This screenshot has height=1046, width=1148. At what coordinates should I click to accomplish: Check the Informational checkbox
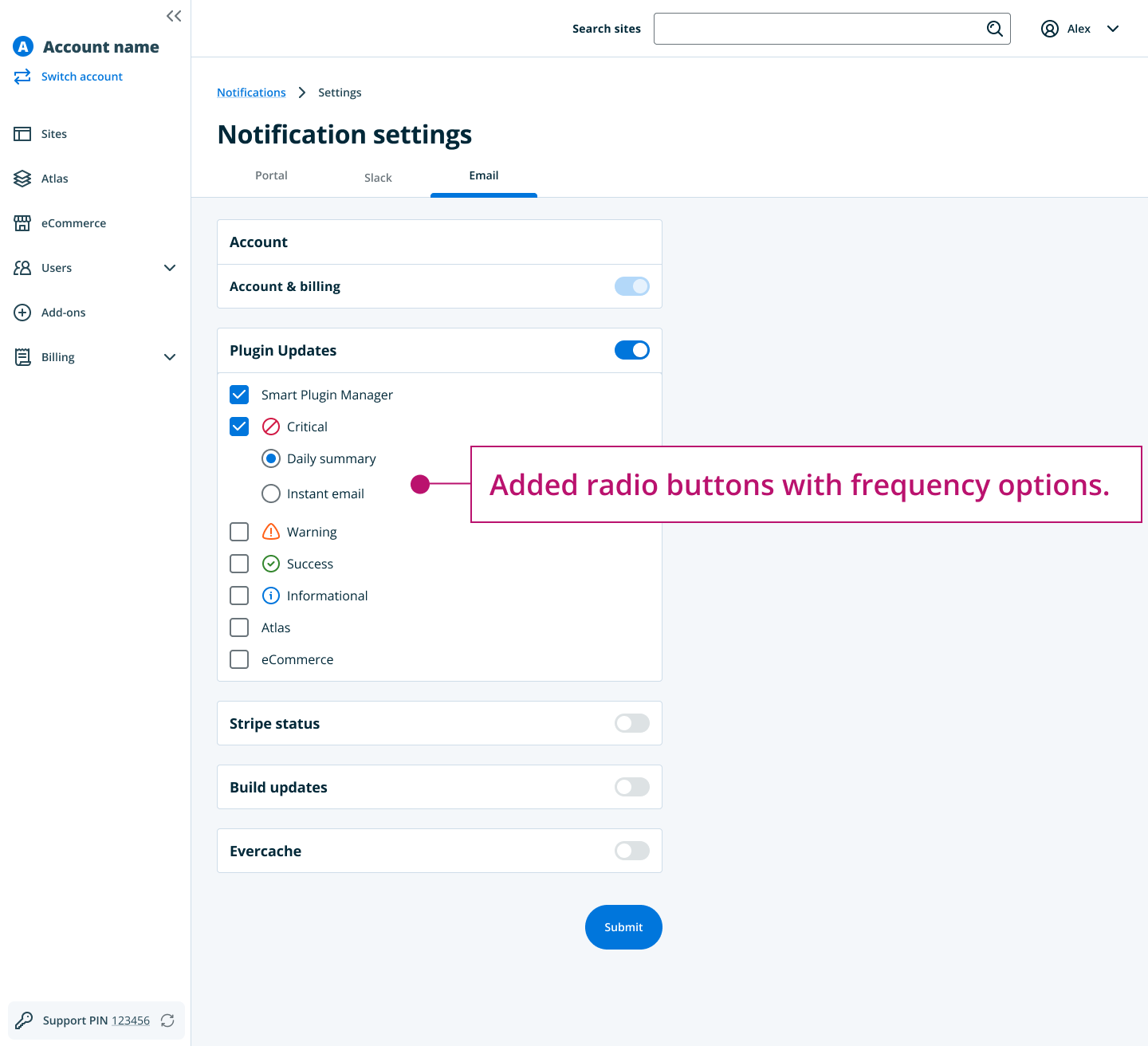[x=239, y=596]
